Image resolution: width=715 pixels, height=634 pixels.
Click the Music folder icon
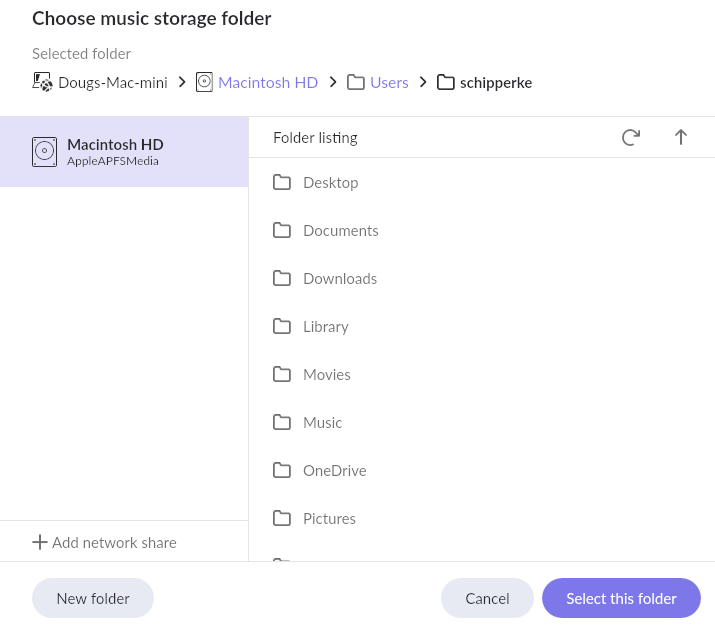point(282,422)
